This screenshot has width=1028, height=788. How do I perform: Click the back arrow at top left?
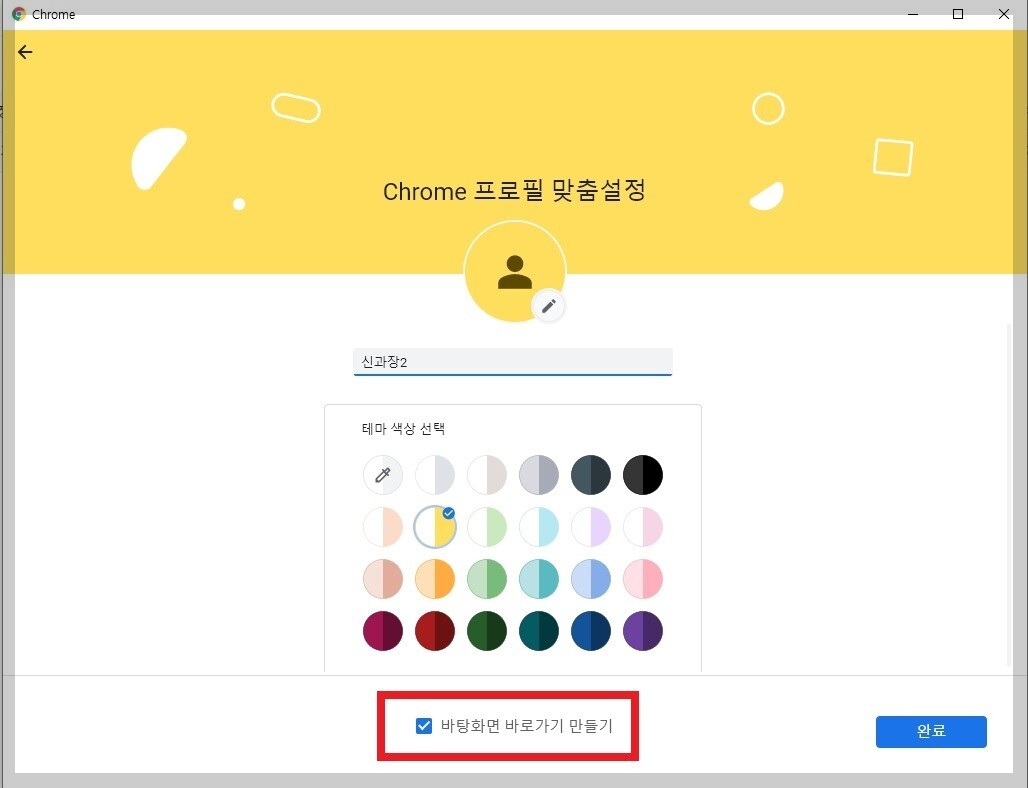point(25,52)
